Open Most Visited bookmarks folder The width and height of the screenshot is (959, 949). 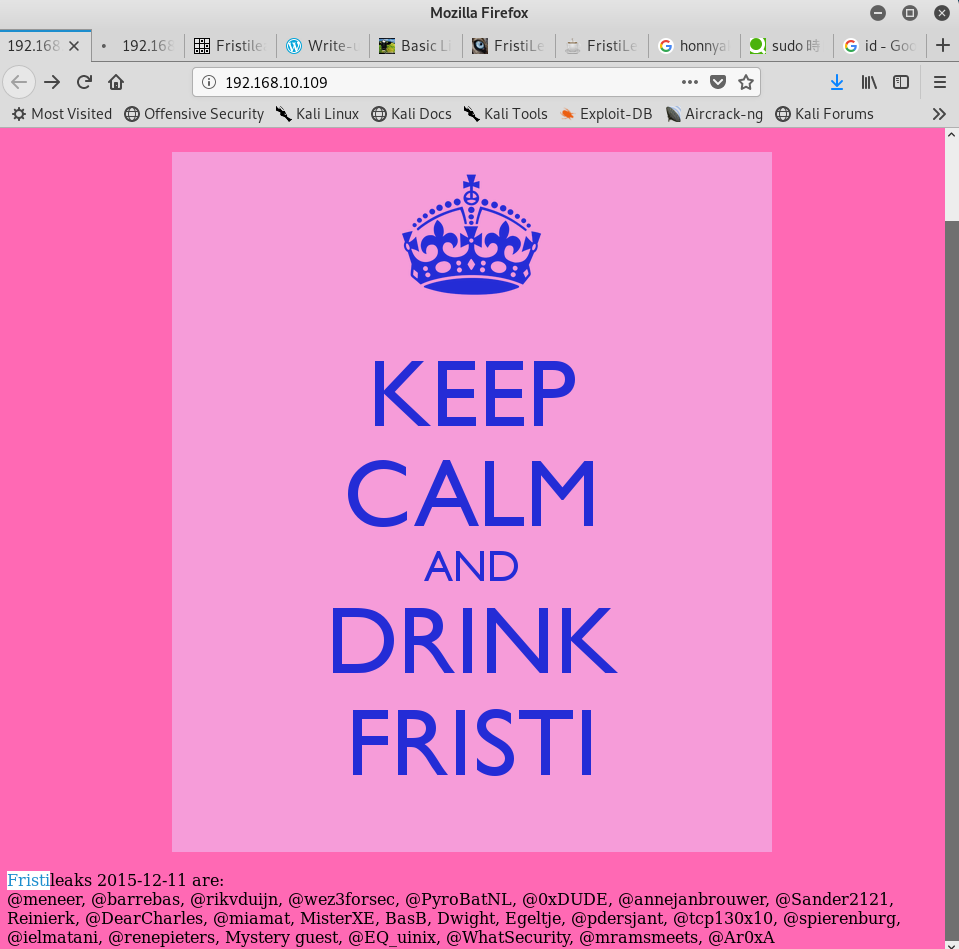62,114
